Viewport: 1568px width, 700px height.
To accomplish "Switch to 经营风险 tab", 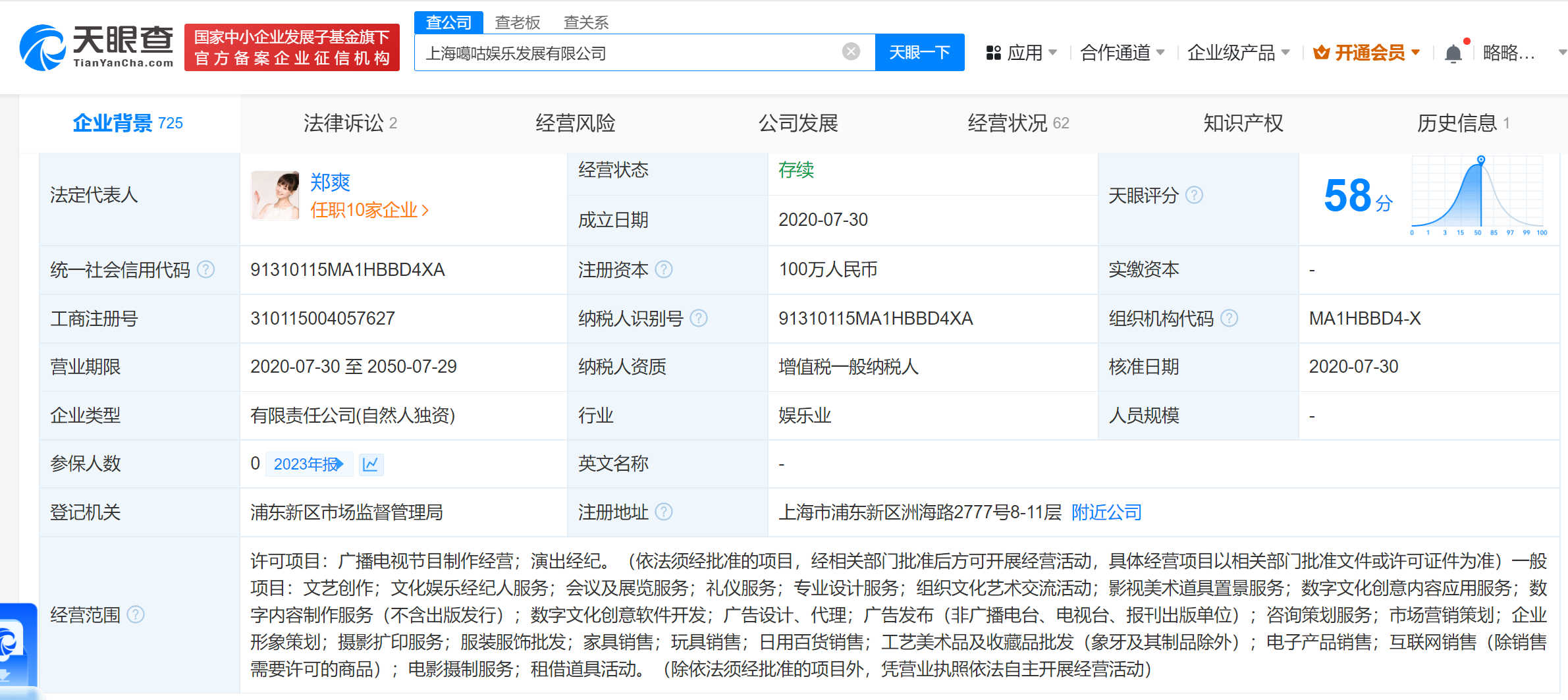I will pos(575,123).
